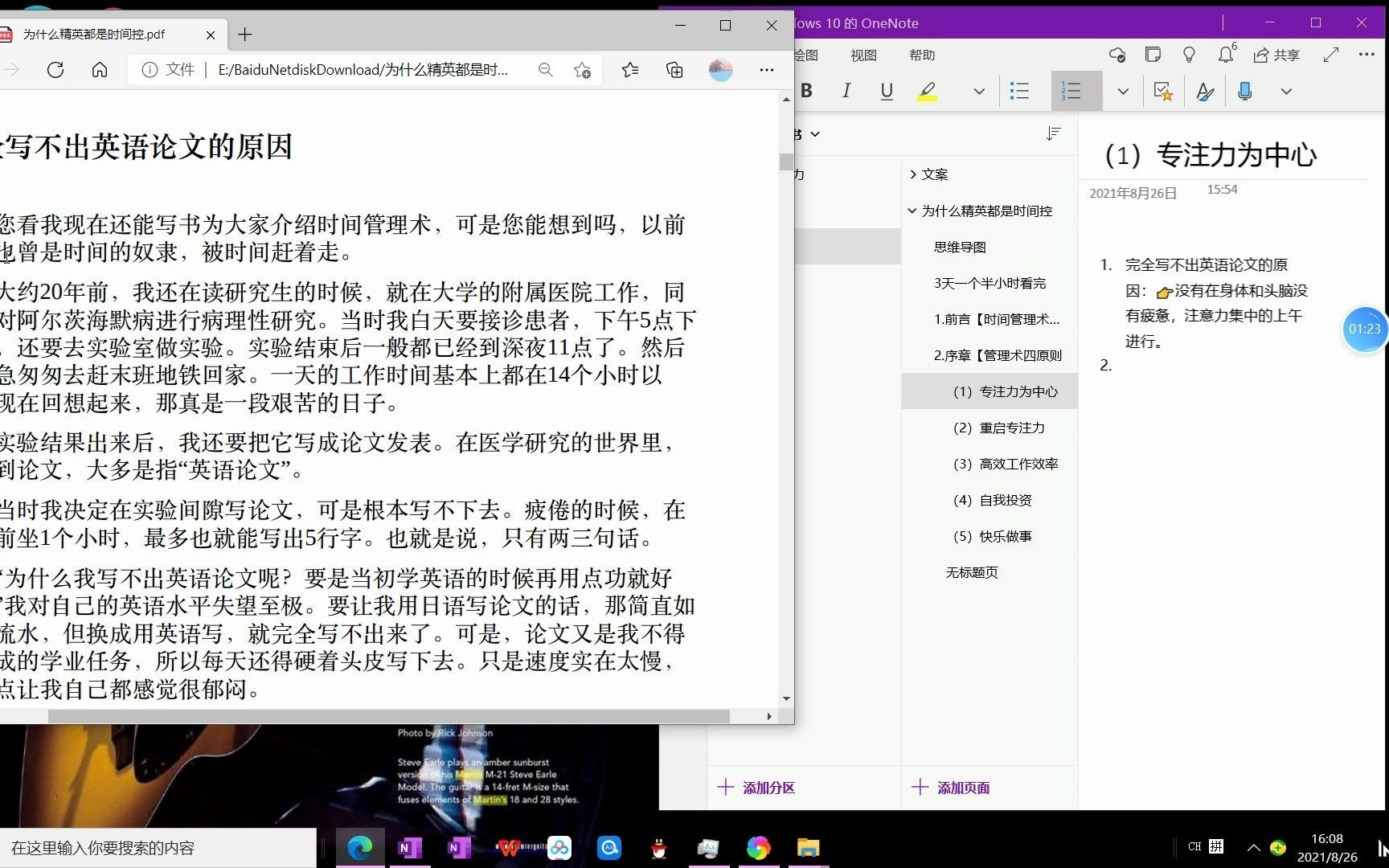Expand dropdown next to dictation microphone

(1286, 91)
